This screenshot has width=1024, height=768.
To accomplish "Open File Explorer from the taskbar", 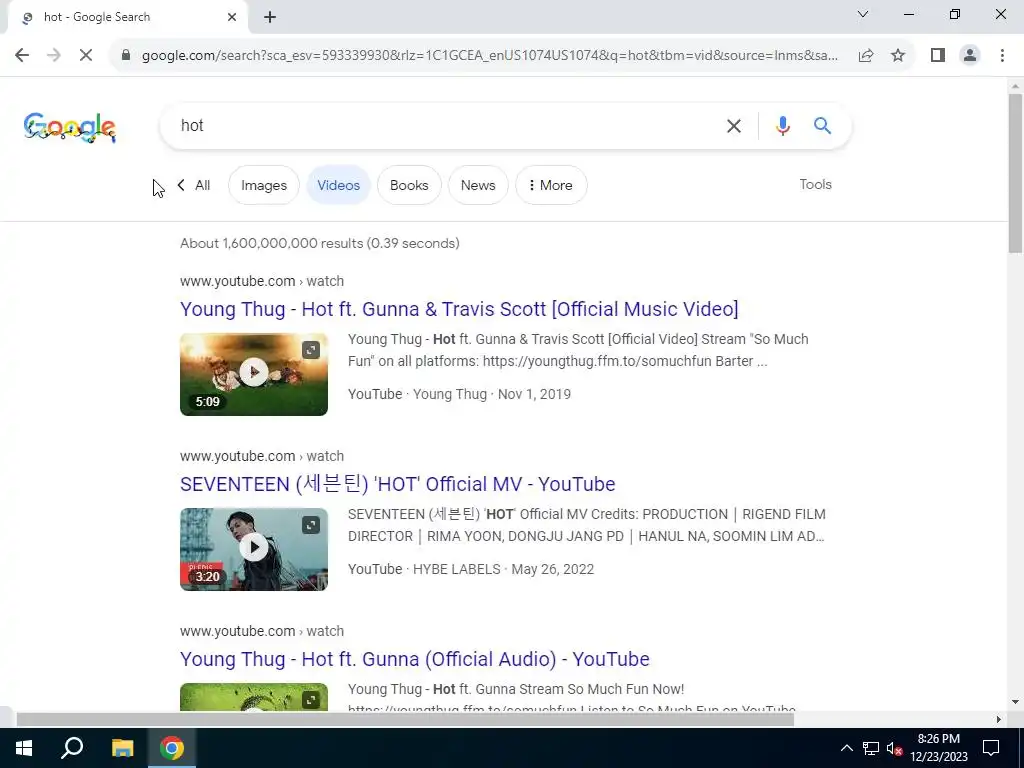I will [x=122, y=748].
